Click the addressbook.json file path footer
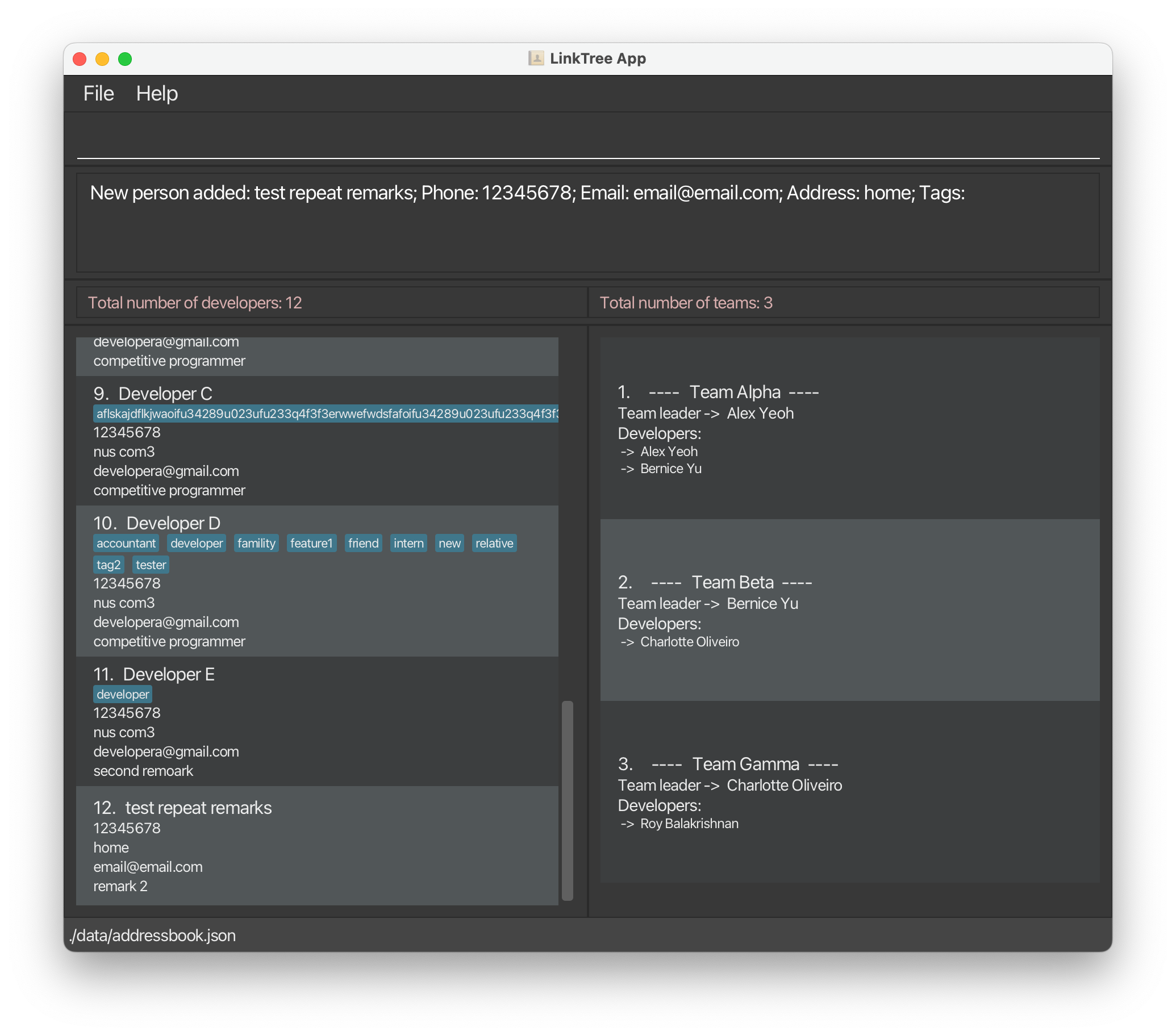Screen dimensions: 1176x1036 point(152,935)
